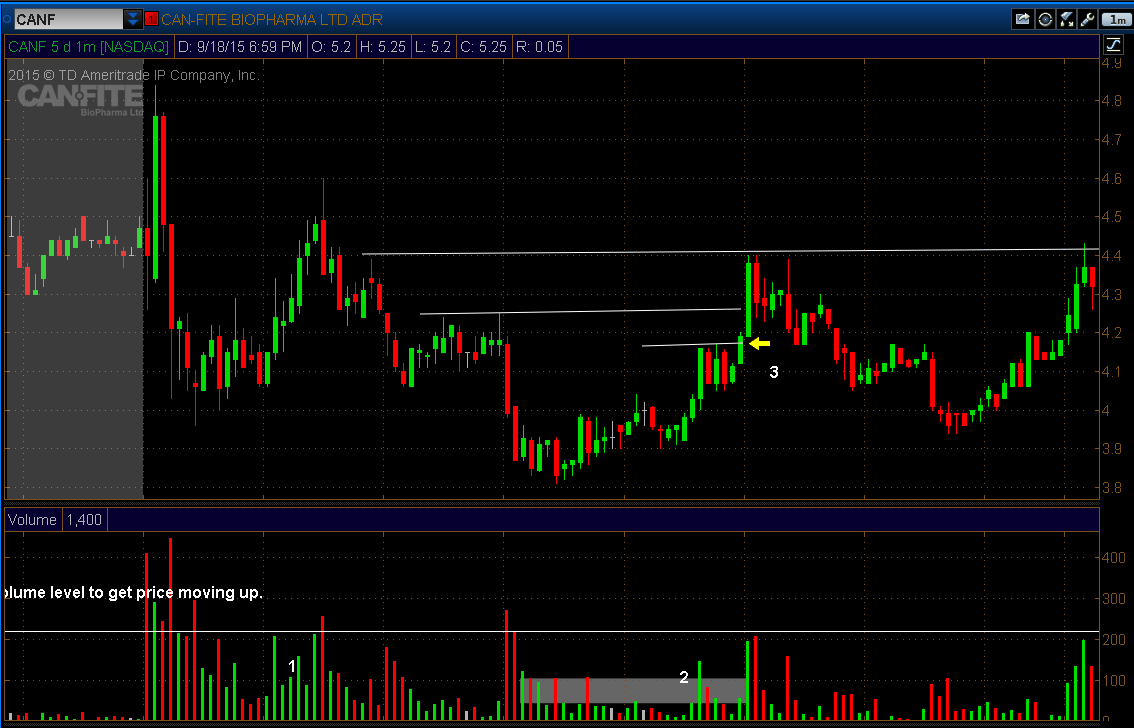Click the price axis scale icon
Screen dimensions: 1134x728
click(1114, 46)
